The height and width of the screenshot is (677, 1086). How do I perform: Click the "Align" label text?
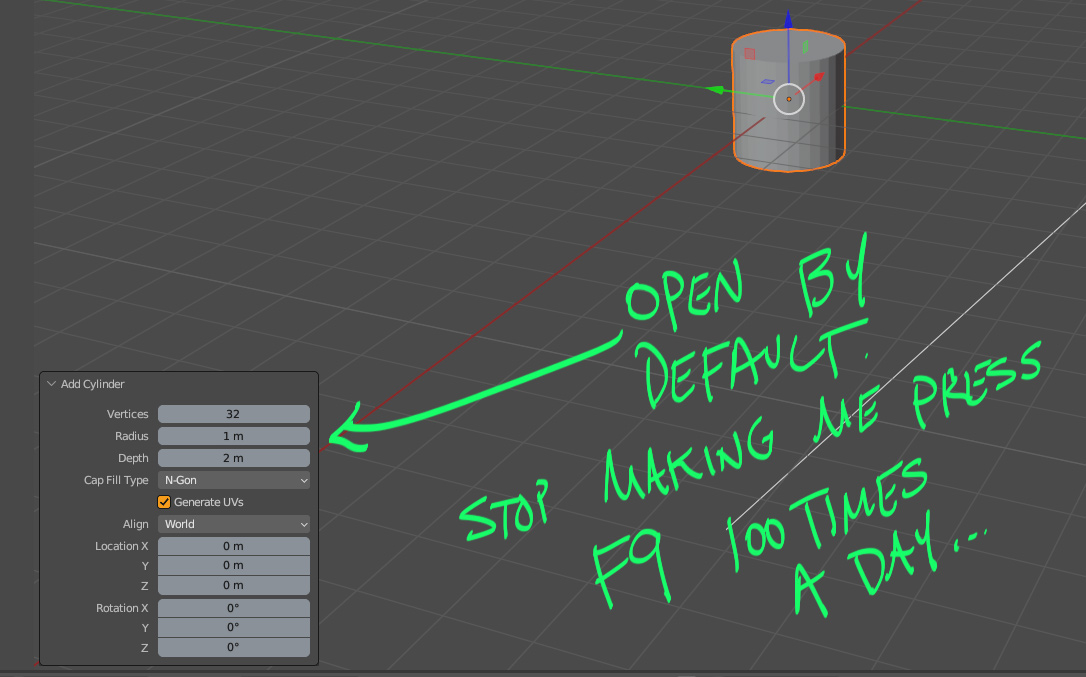(136, 524)
